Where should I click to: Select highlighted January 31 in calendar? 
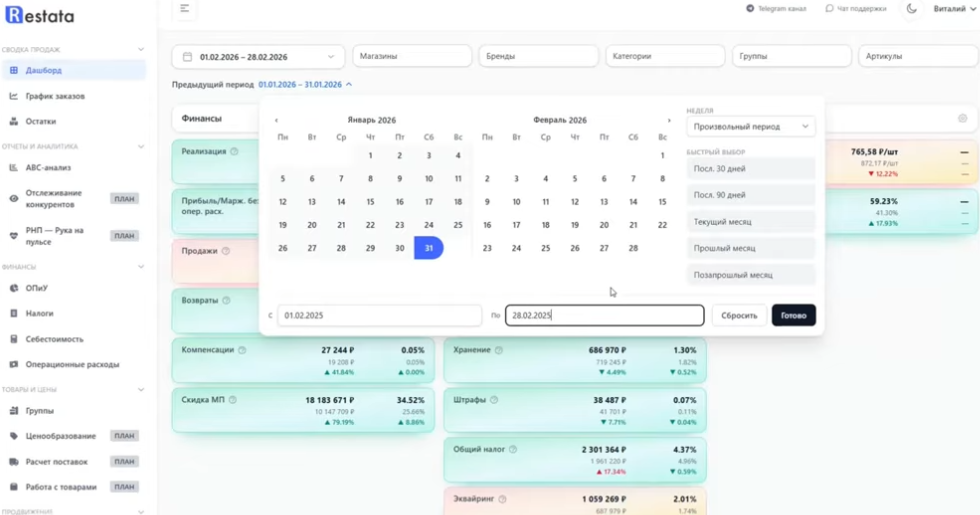click(x=429, y=248)
